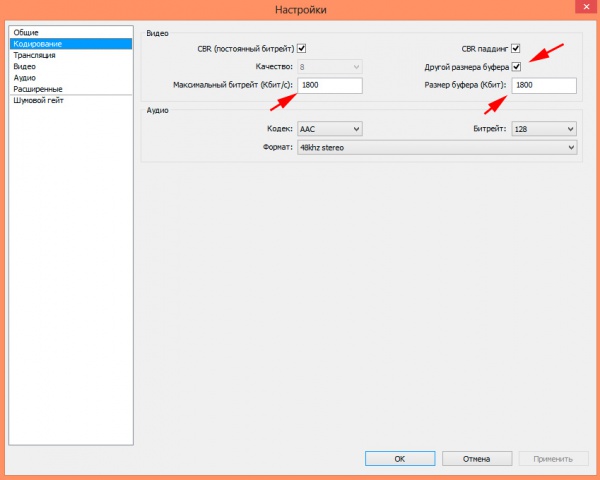Focus the Размер буфера (Кбит) field
The image size is (600, 480).
543,86
